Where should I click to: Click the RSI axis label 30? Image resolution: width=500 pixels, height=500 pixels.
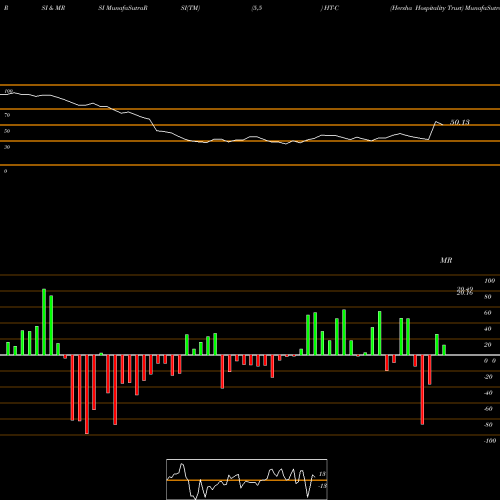click(7, 147)
